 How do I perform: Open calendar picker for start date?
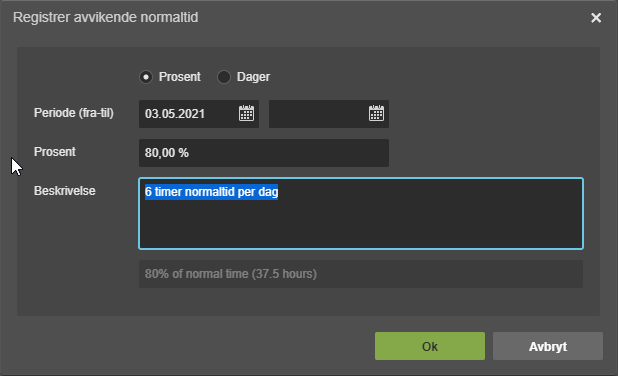tap(246, 114)
